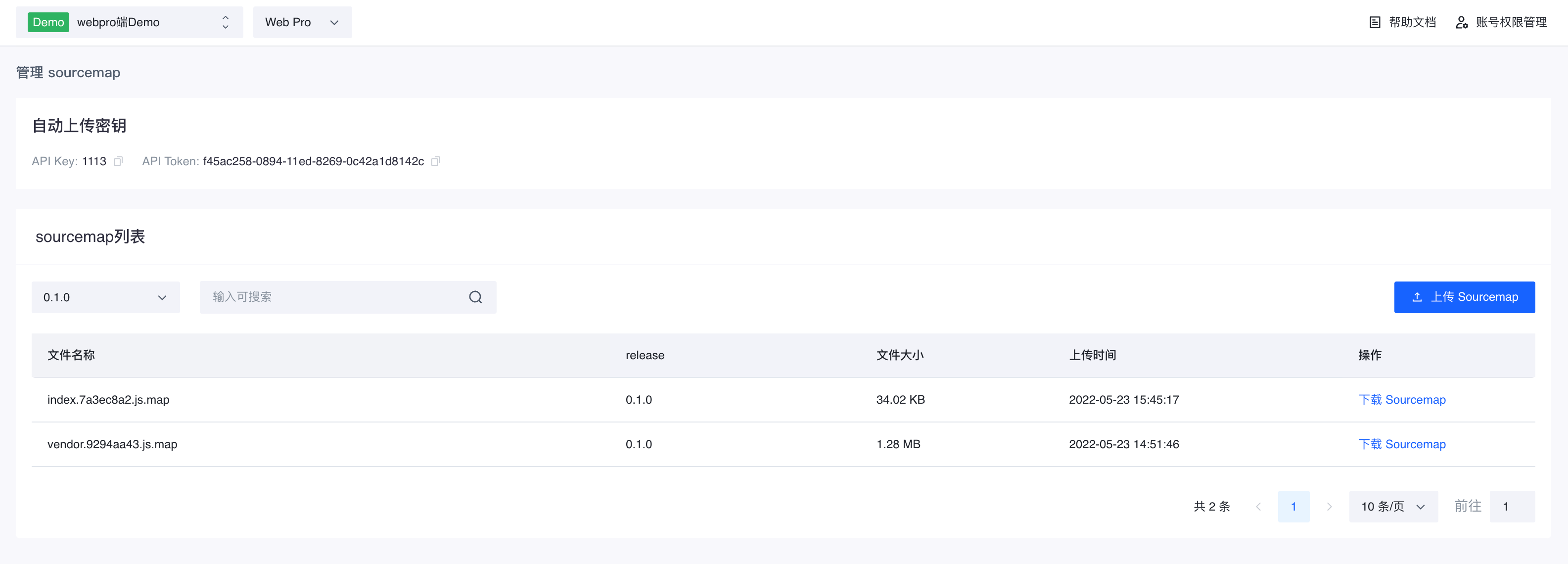Click the API Key value 1113

click(x=94, y=161)
